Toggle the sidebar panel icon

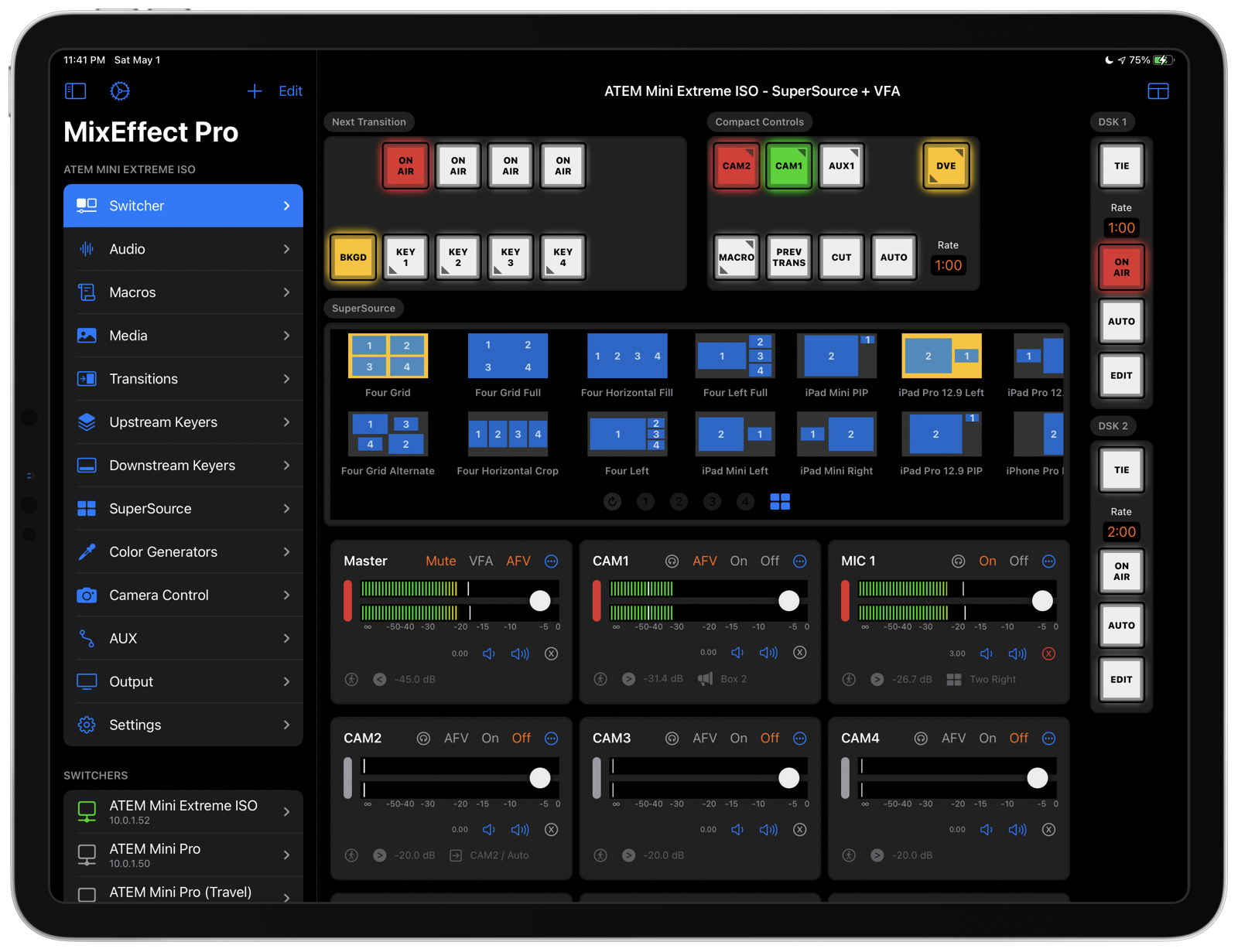(x=75, y=91)
